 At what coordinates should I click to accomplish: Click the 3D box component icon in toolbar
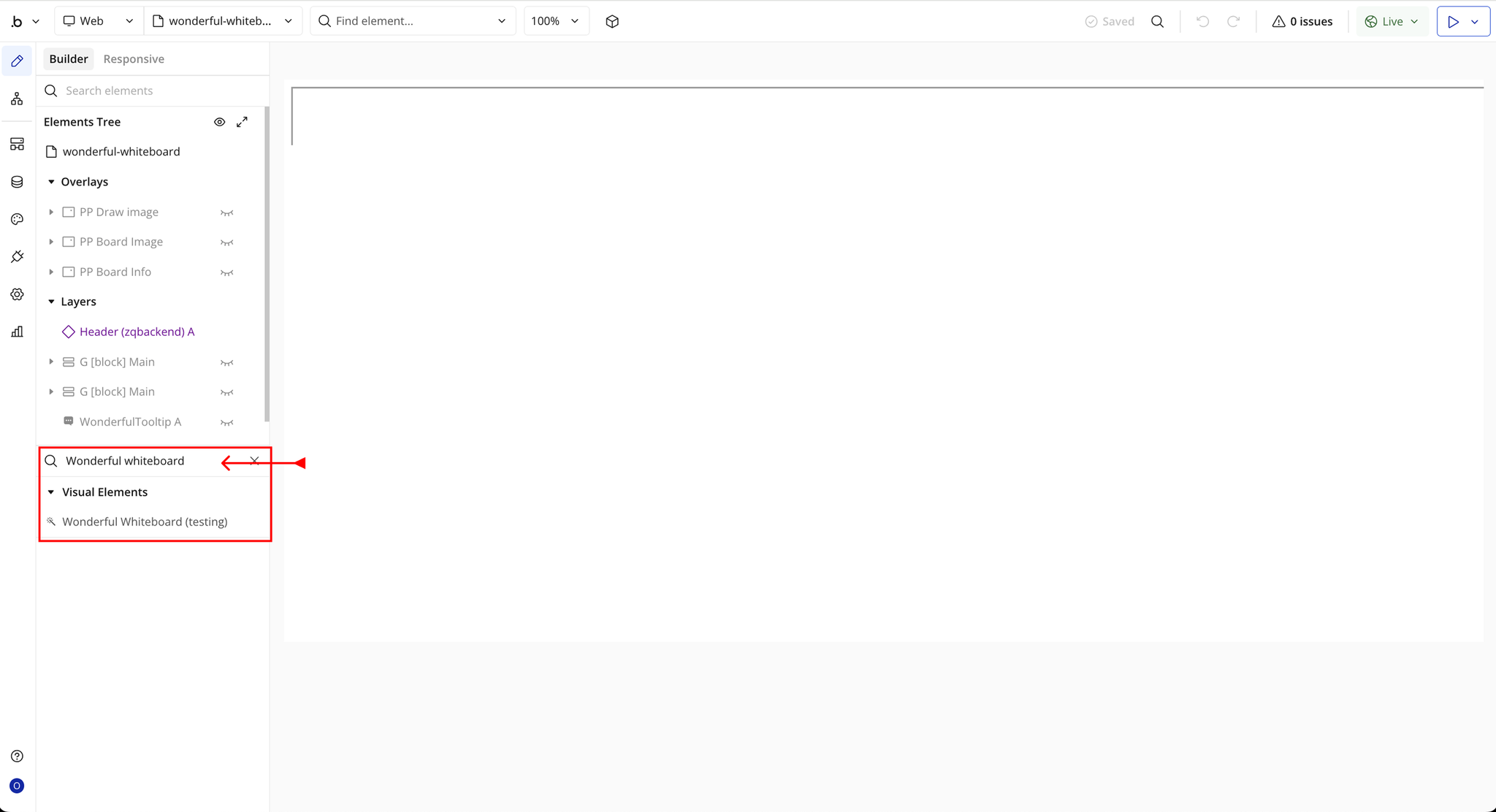(x=612, y=21)
